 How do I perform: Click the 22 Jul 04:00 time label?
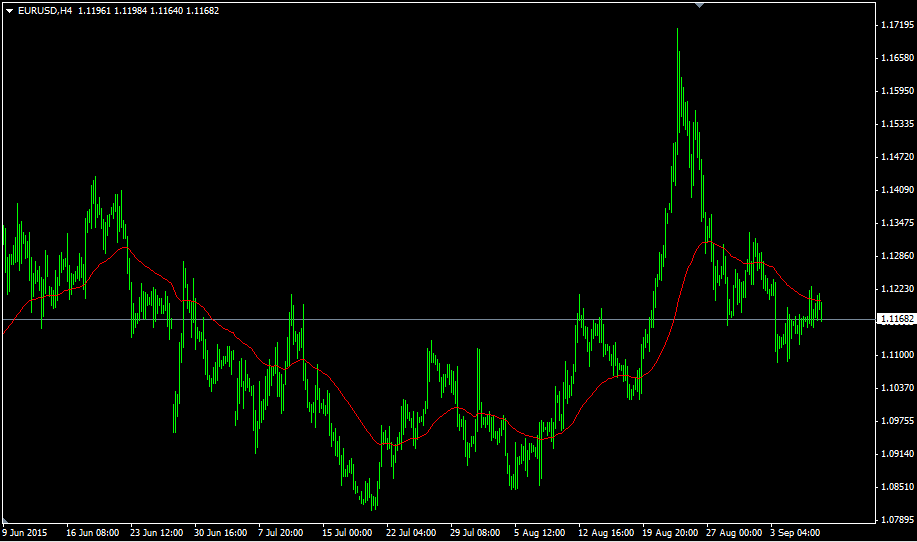(x=411, y=533)
